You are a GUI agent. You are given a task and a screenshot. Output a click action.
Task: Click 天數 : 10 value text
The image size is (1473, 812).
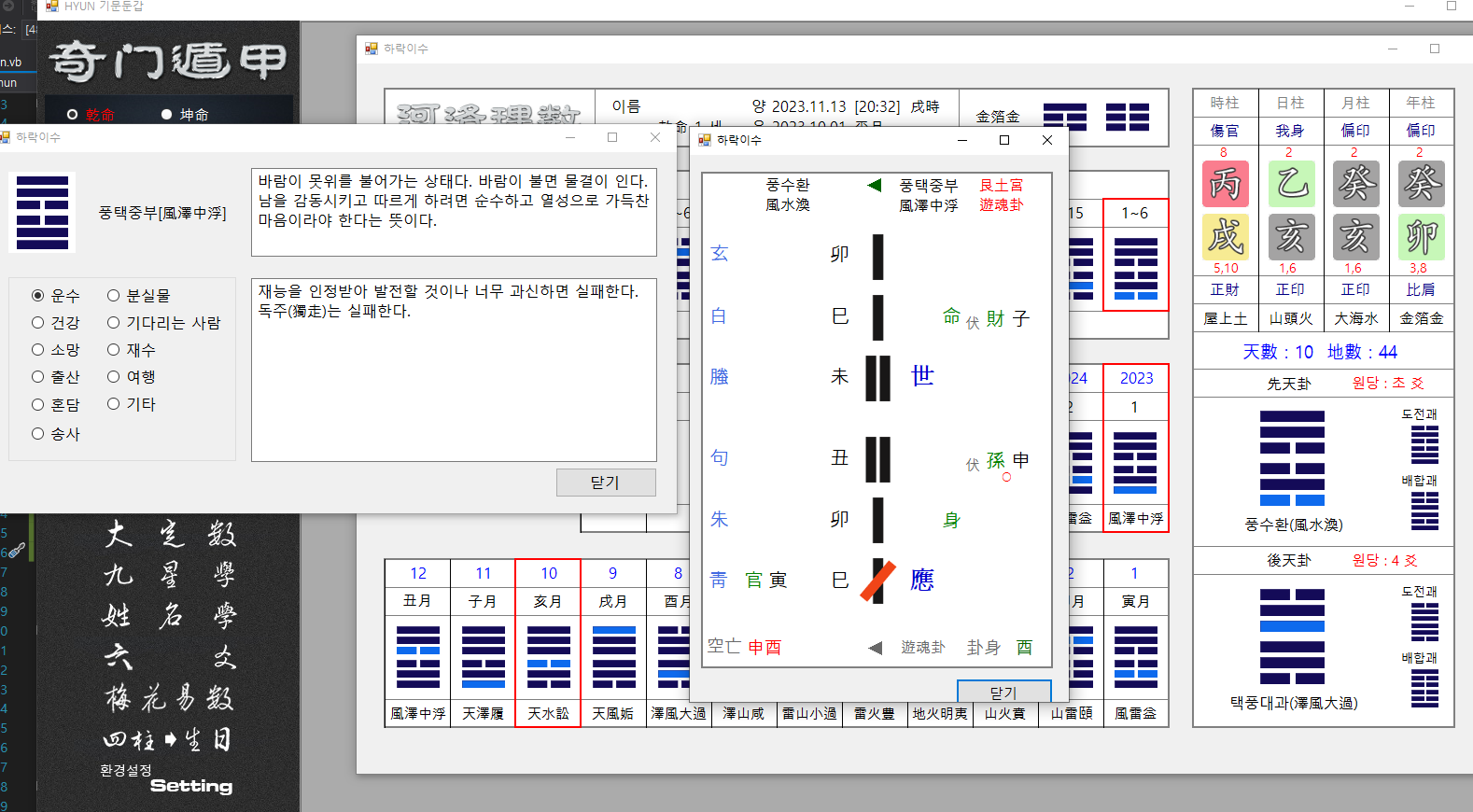pyautogui.click(x=1278, y=352)
